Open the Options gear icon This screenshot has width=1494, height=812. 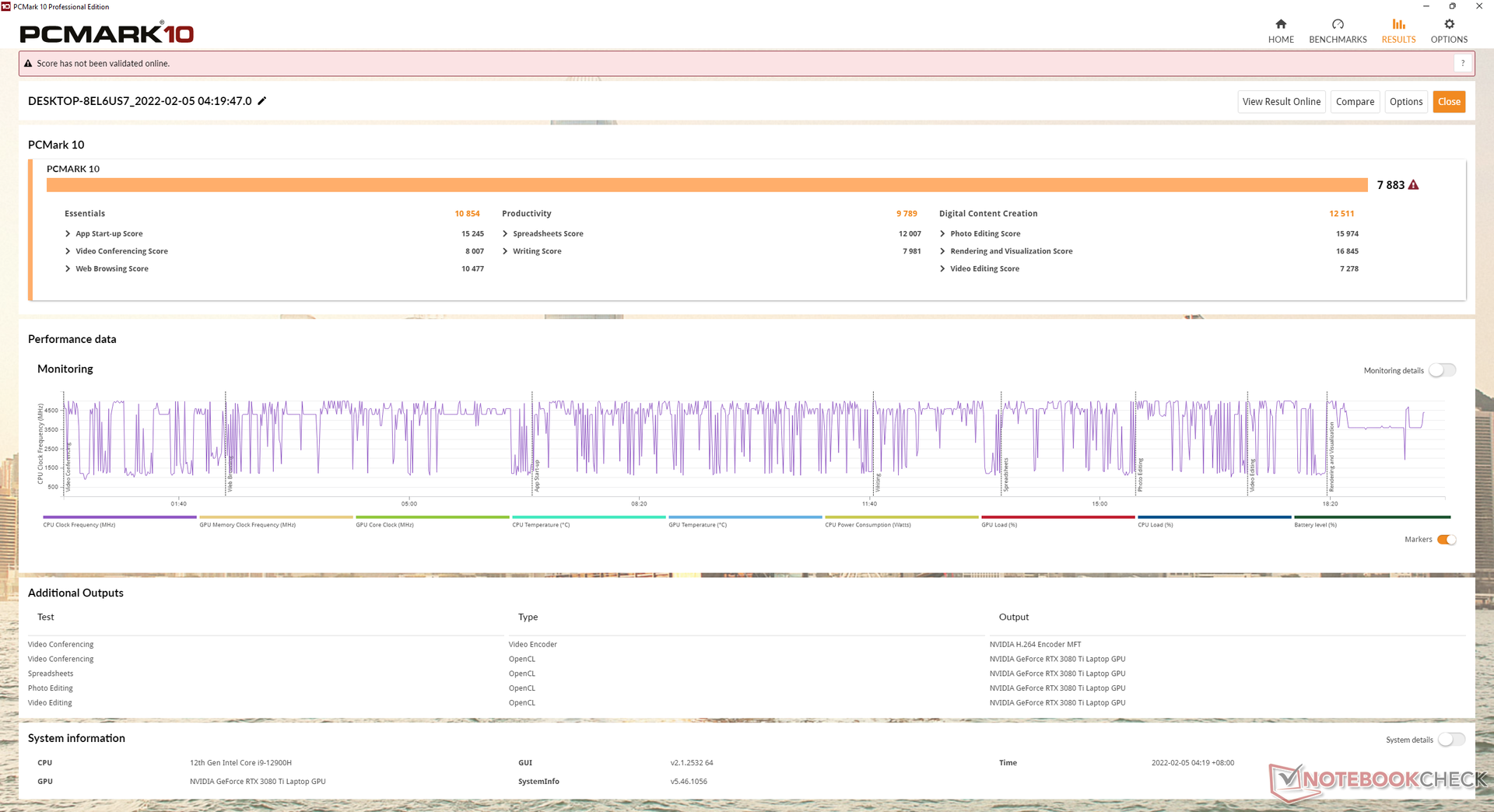click(1449, 24)
